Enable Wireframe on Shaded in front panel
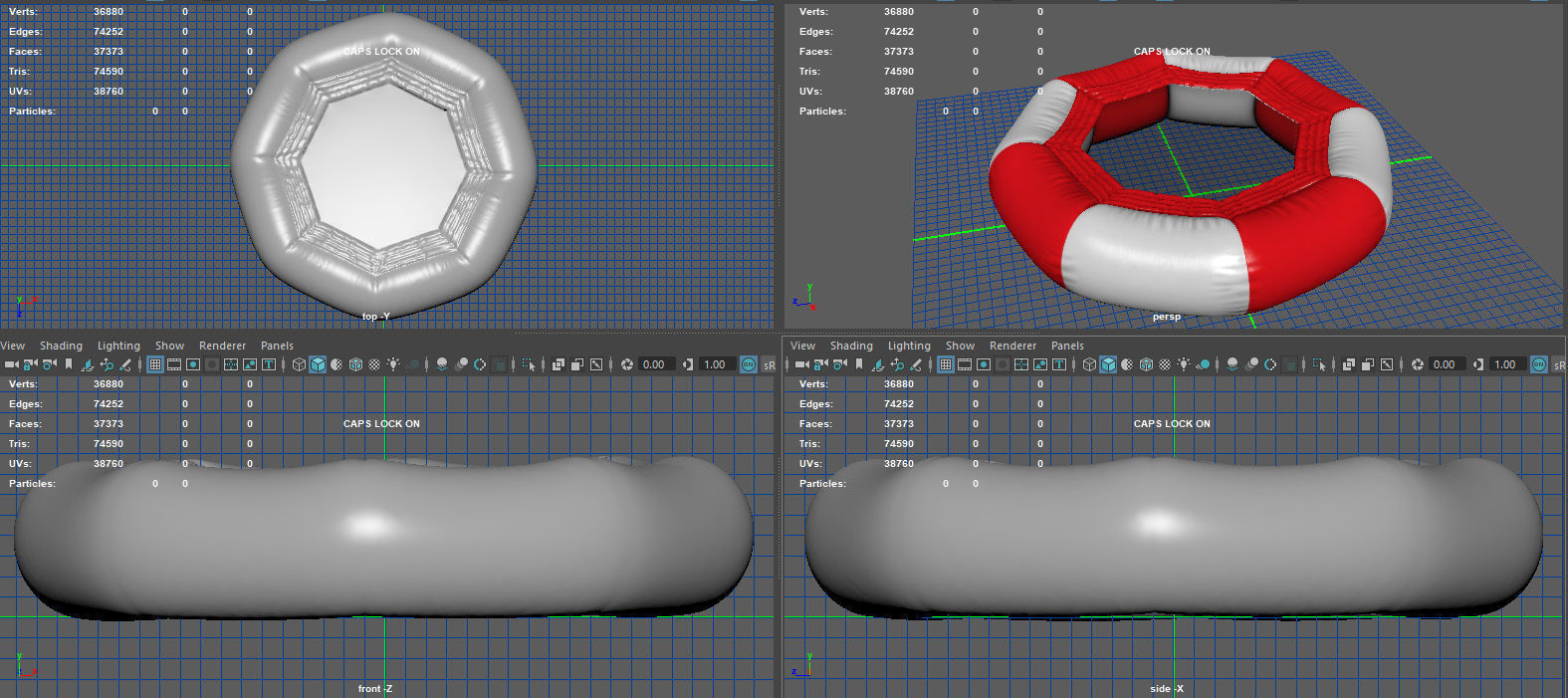 355,364
